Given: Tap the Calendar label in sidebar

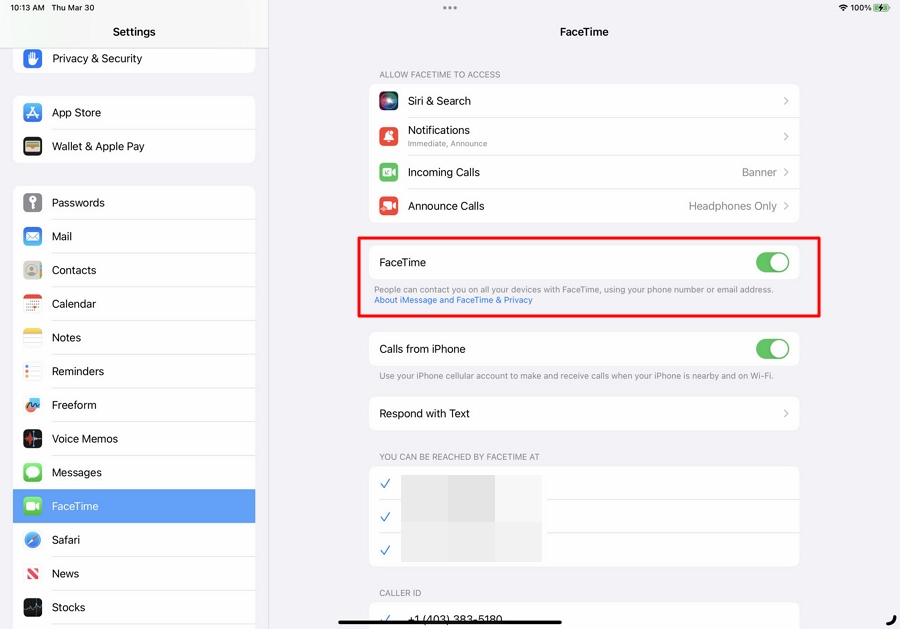Looking at the screenshot, I should click(74, 304).
